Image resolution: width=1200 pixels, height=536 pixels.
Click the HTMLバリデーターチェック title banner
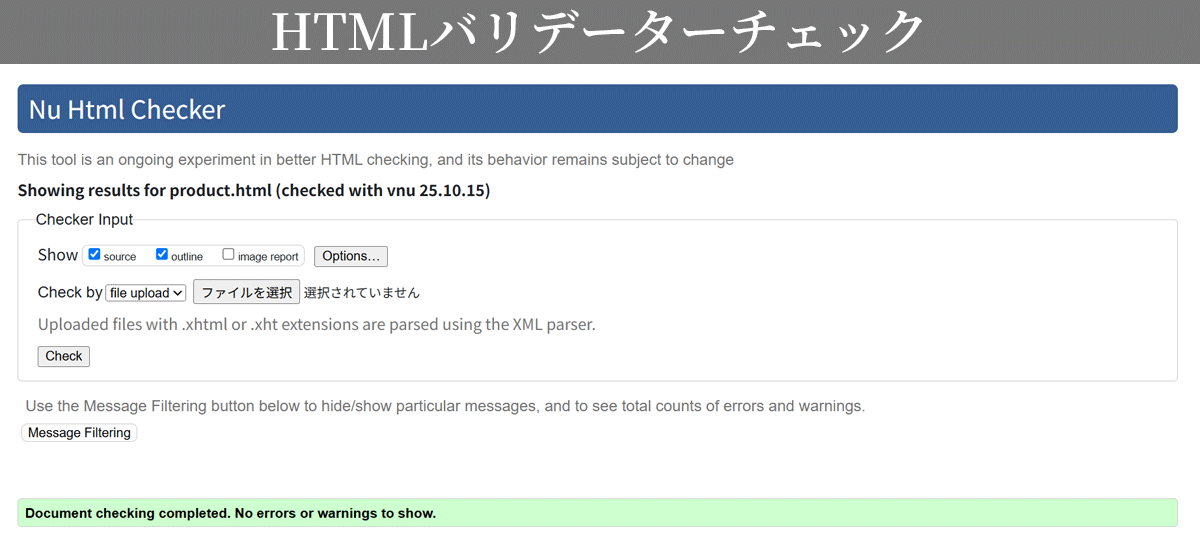click(x=600, y=32)
